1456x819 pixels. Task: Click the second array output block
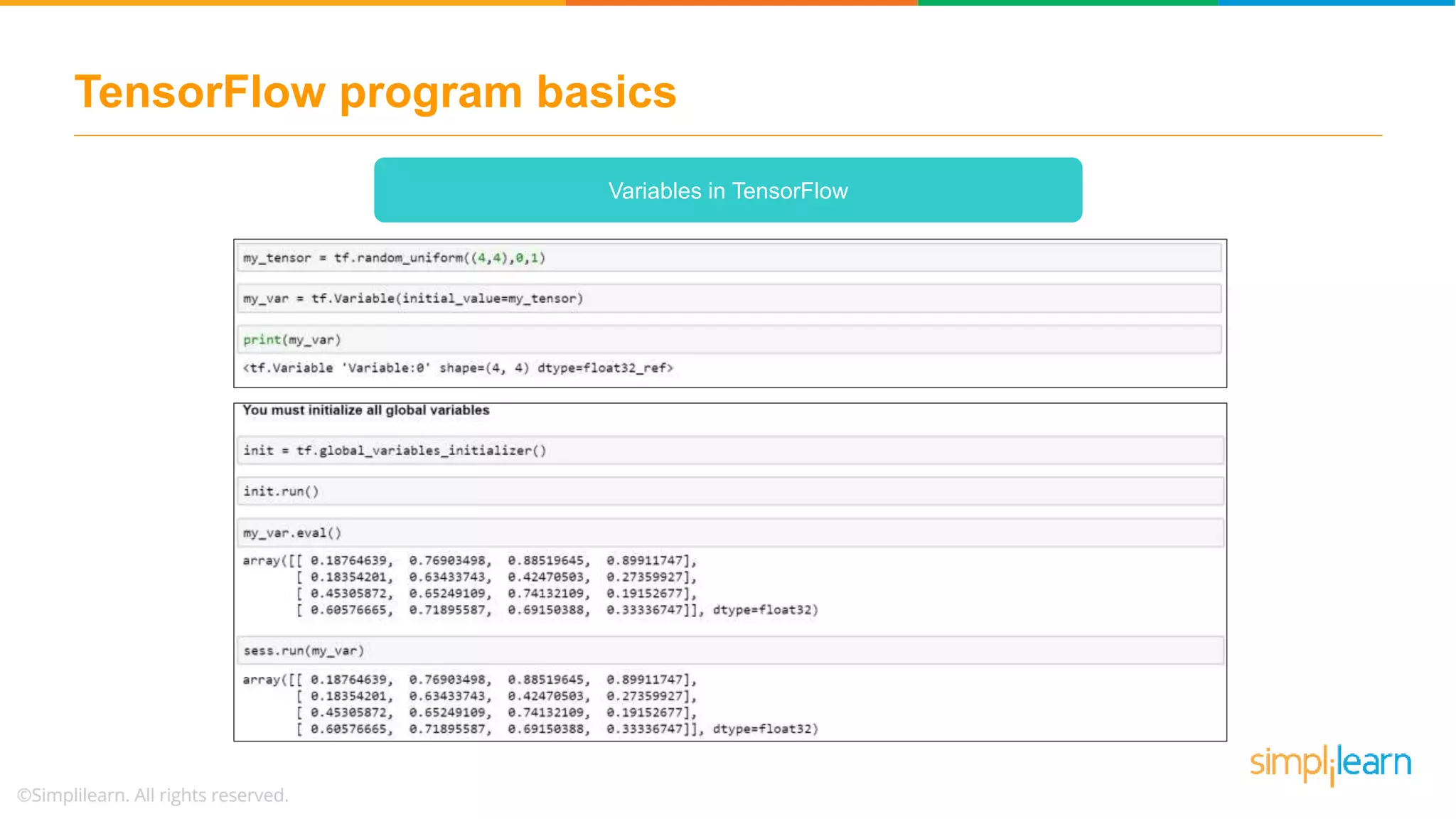point(530,704)
